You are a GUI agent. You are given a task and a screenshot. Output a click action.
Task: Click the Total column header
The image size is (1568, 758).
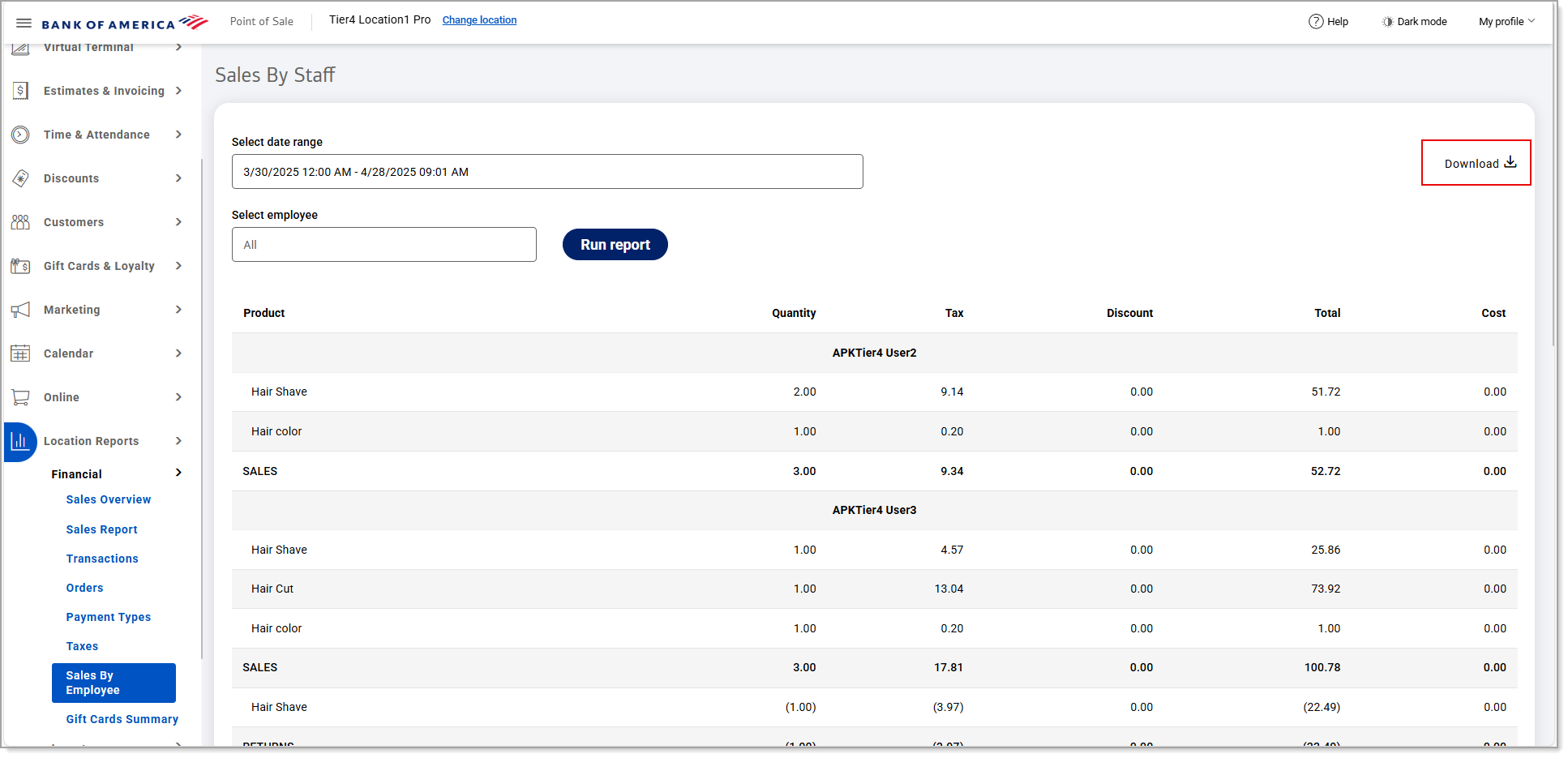click(x=1327, y=313)
